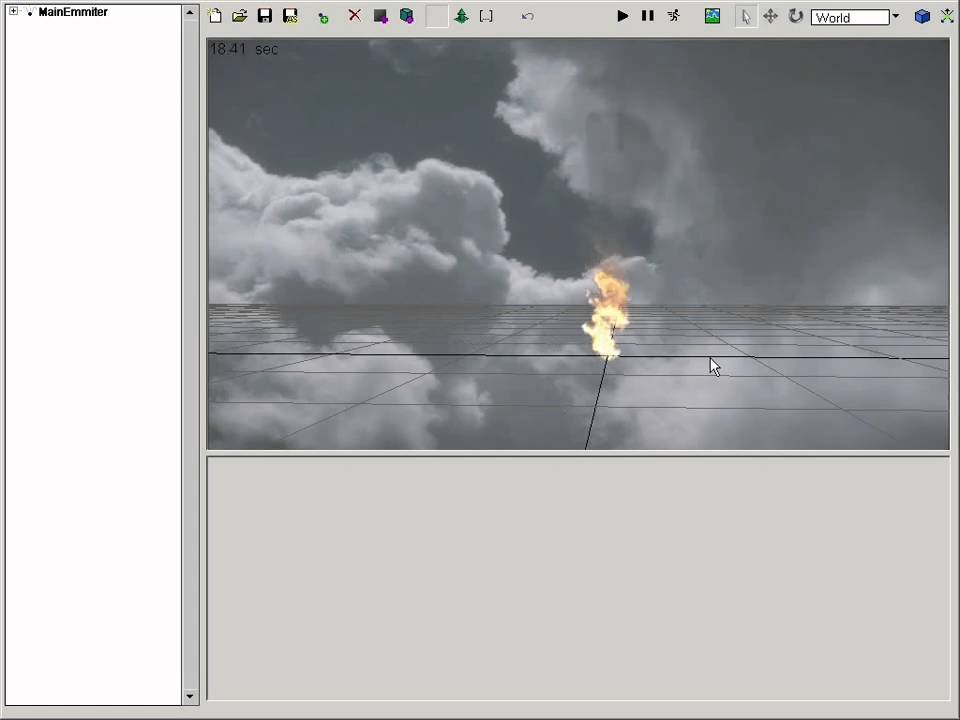This screenshot has height=720, width=960.
Task: Click the square brackets icon
Action: click(x=486, y=17)
